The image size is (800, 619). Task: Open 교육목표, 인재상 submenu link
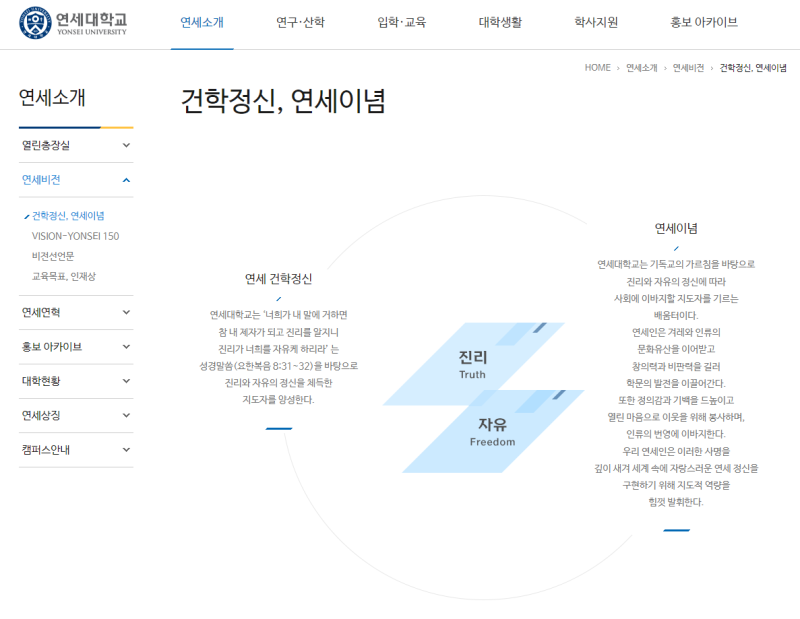tap(64, 277)
